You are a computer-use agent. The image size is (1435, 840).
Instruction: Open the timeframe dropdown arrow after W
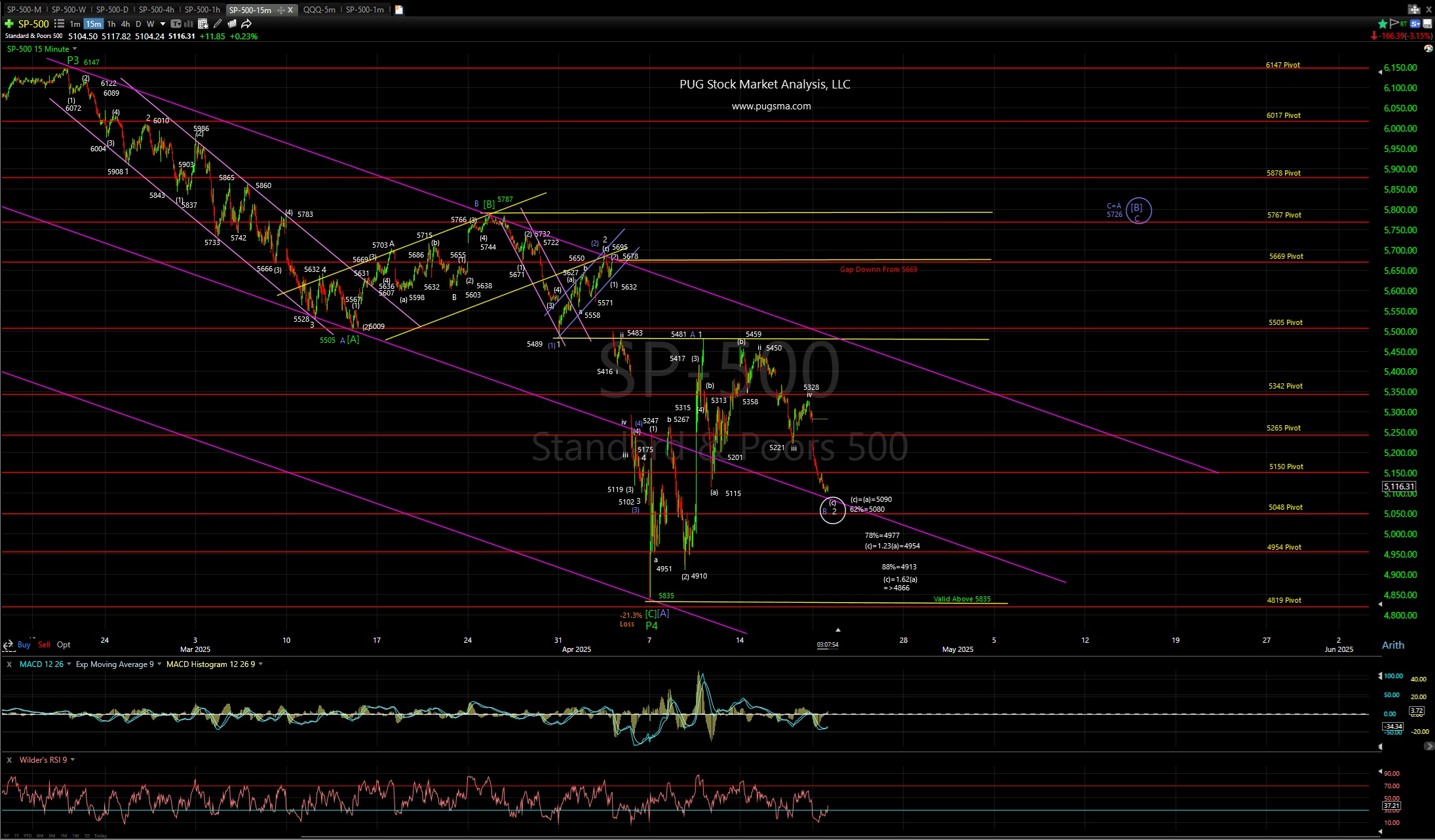click(163, 24)
